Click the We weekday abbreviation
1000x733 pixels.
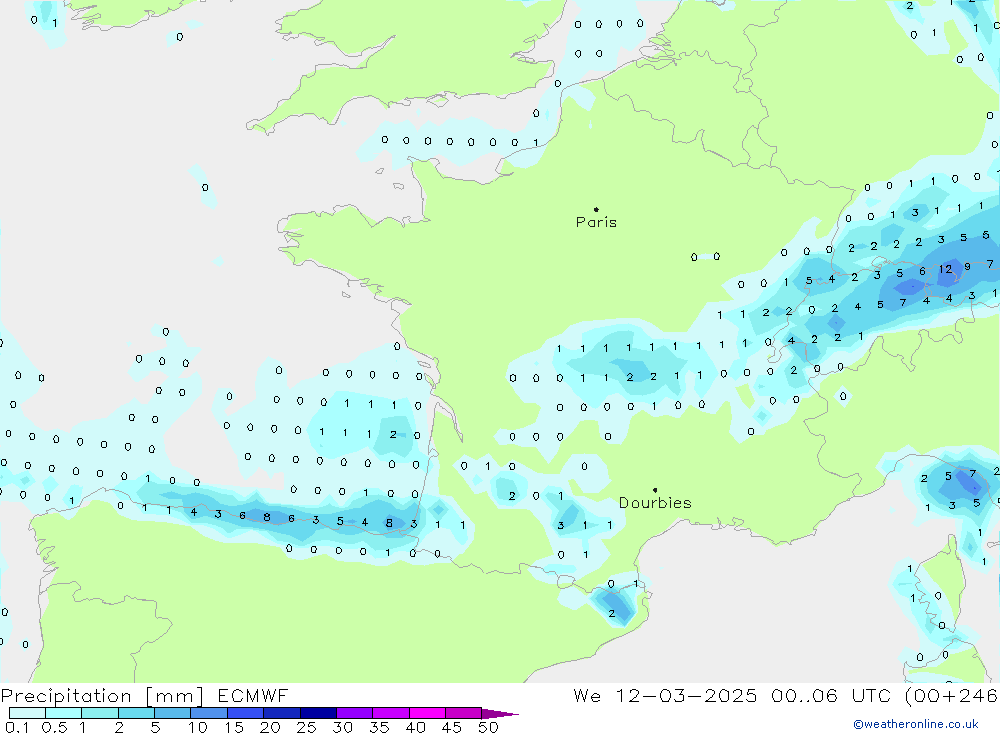click(x=587, y=696)
